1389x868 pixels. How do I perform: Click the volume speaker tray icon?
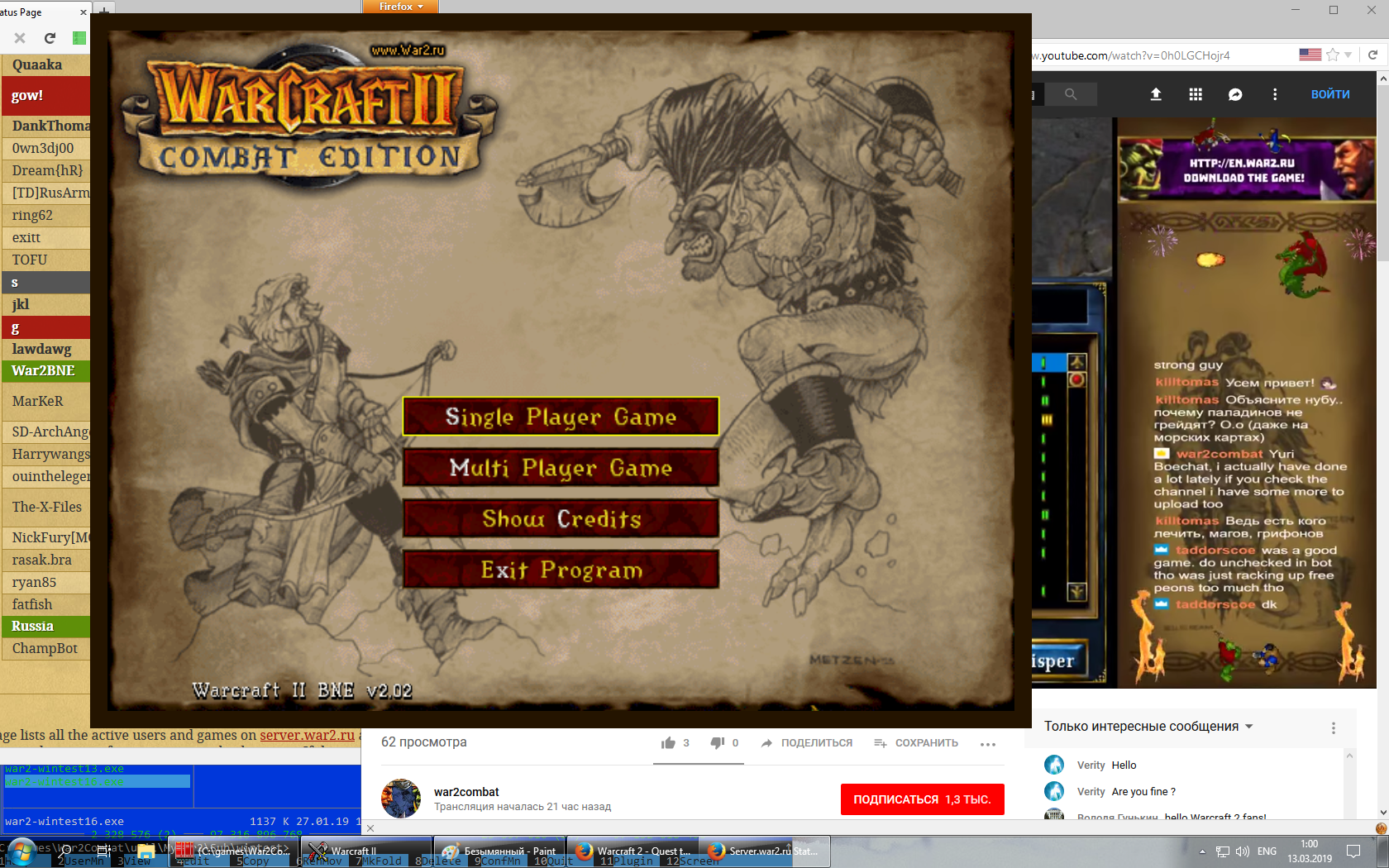[1242, 851]
